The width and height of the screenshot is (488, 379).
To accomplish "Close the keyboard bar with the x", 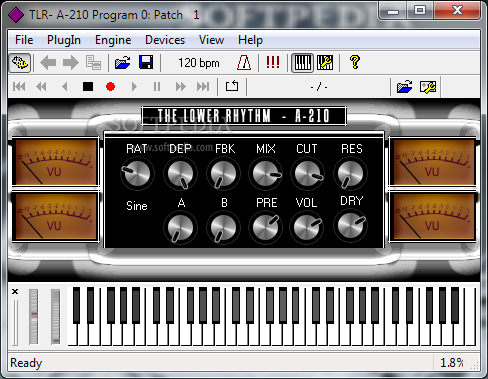I will [15, 291].
